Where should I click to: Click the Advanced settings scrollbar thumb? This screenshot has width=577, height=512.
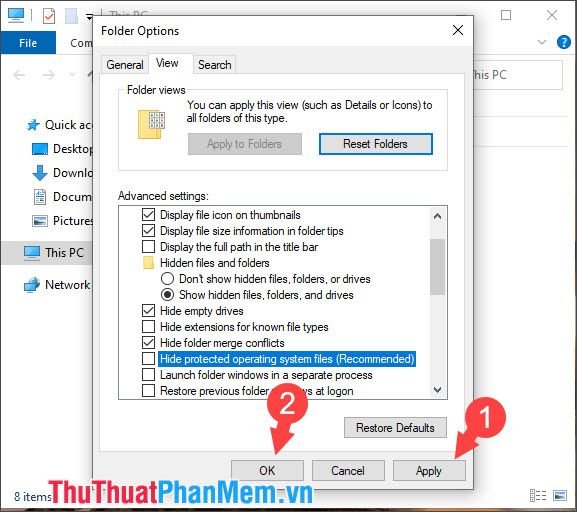pos(438,267)
